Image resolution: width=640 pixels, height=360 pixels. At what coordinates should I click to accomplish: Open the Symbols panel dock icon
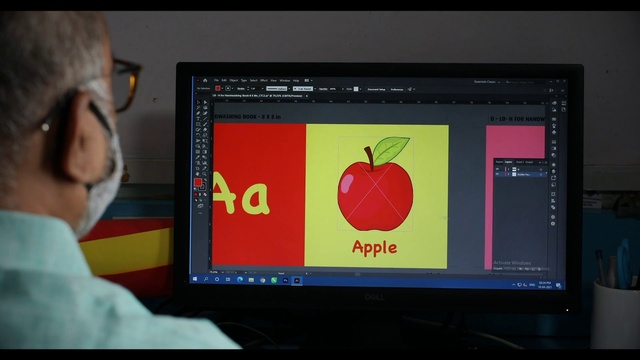[x=553, y=132]
